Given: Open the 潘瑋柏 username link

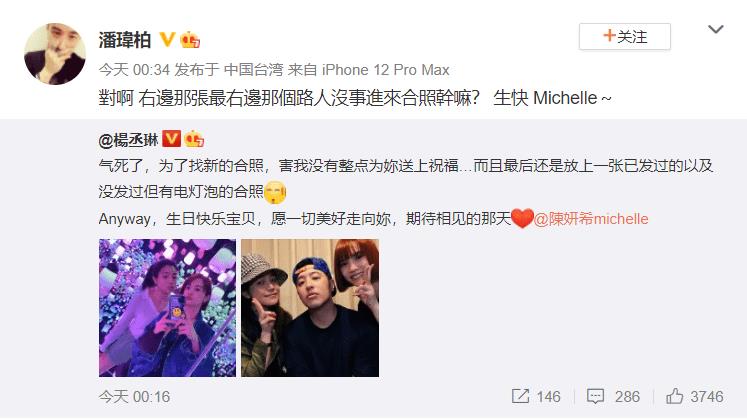Looking at the screenshot, I should 125,40.
